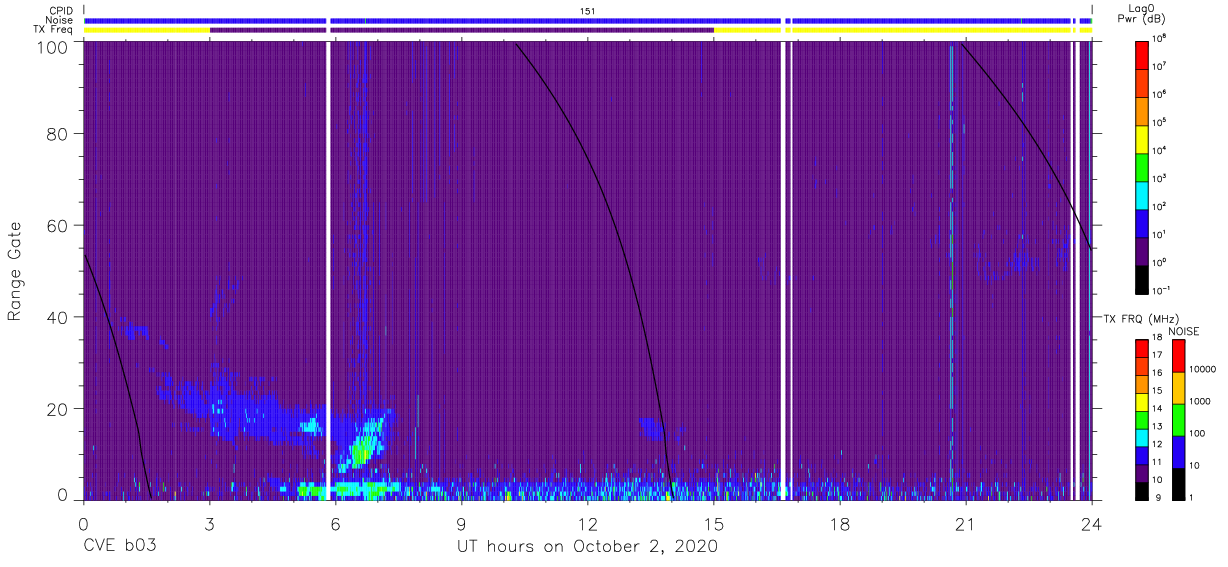This screenshot has width=1228, height=567.
Task: Click the cyan segment of Lag0 Pwr colorbar
Action: (1141, 195)
